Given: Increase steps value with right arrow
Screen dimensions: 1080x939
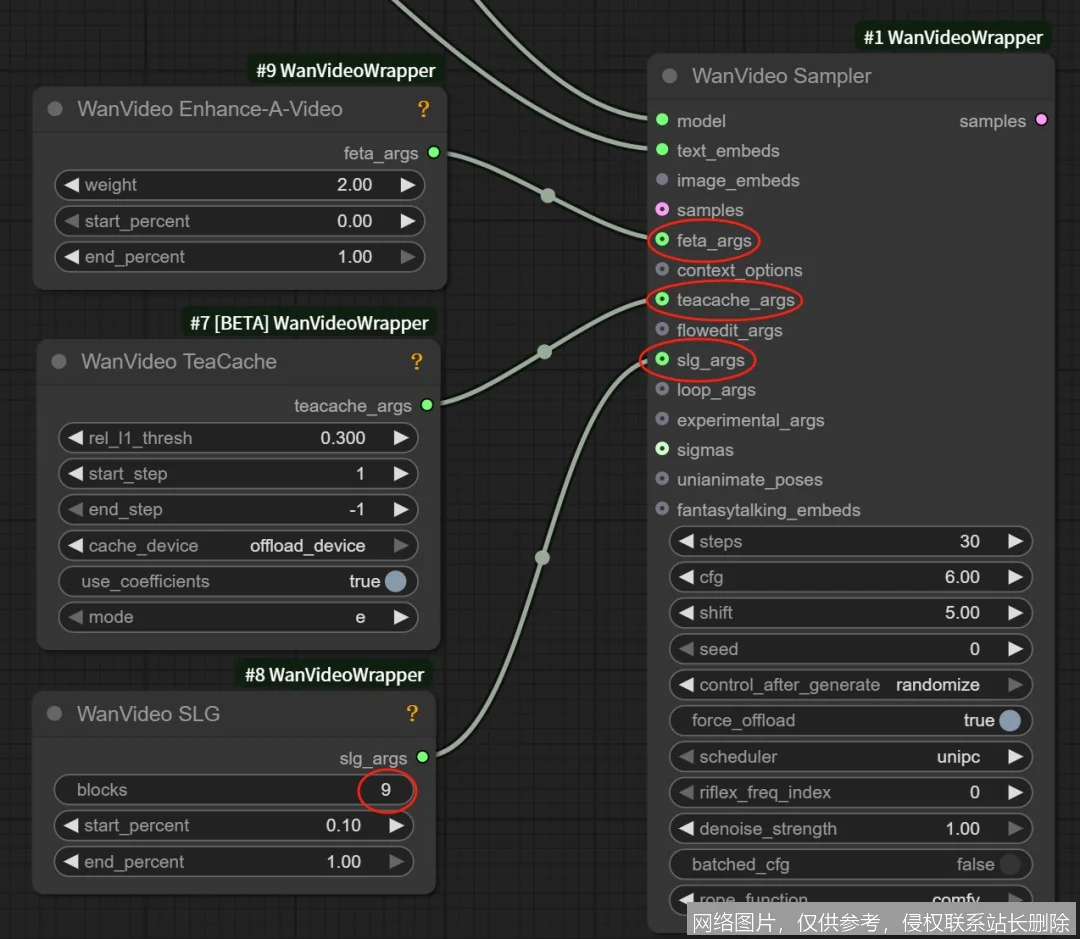Looking at the screenshot, I should pos(1015,541).
